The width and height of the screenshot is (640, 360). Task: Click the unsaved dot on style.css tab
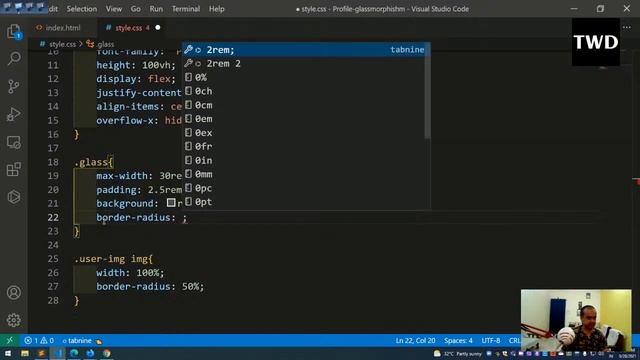(158, 28)
